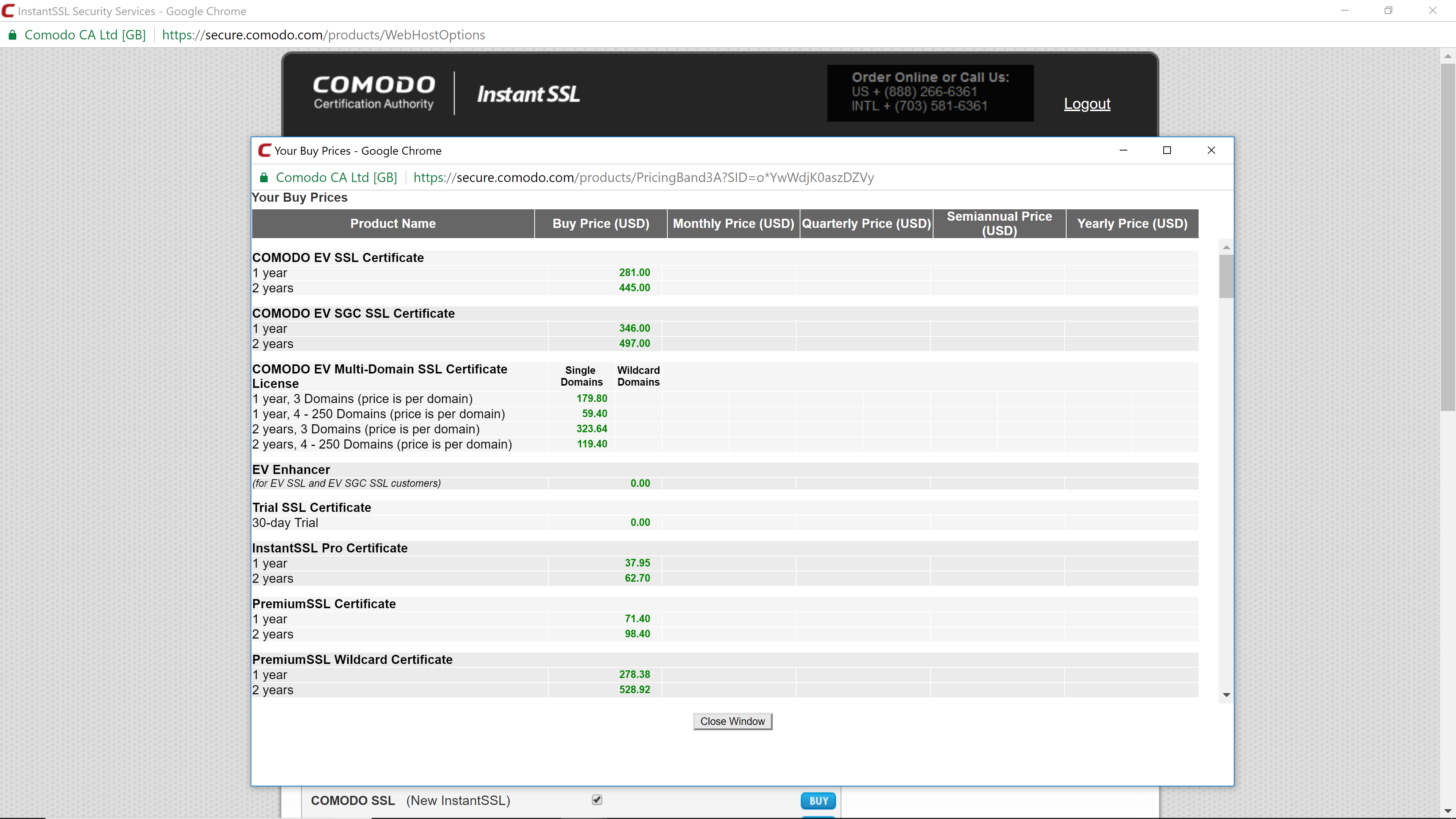Image resolution: width=1456 pixels, height=819 pixels.
Task: Click the COMODO EV SGC SSL Certificate heading
Action: click(353, 314)
